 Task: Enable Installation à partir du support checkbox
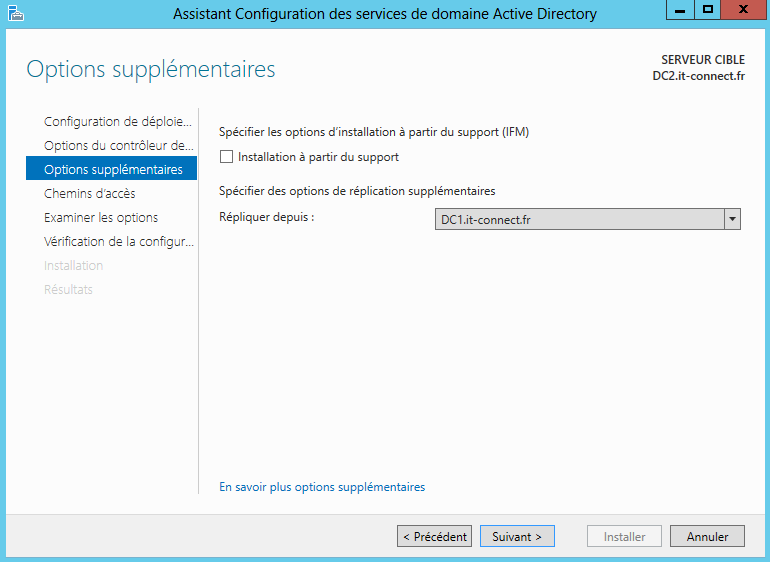click(x=226, y=157)
